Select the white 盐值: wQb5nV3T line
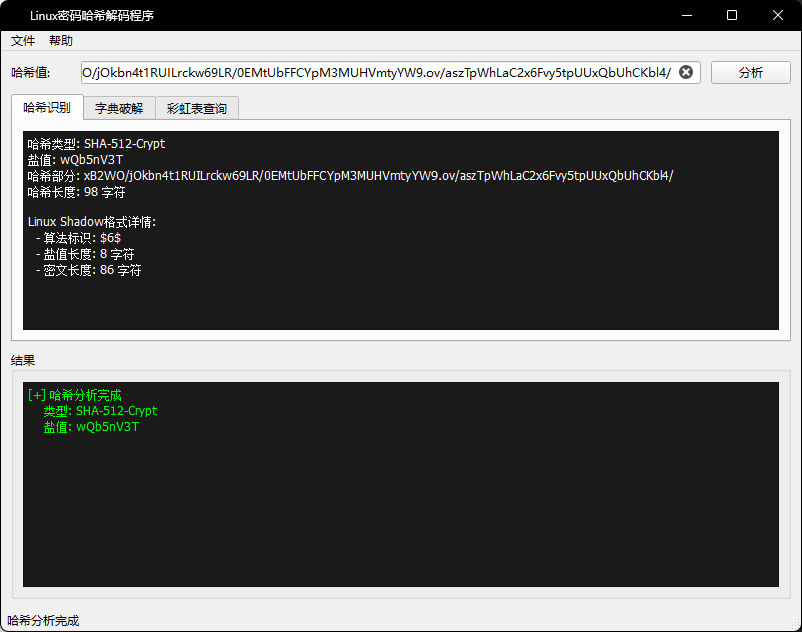The width and height of the screenshot is (802, 632). click(x=76, y=160)
